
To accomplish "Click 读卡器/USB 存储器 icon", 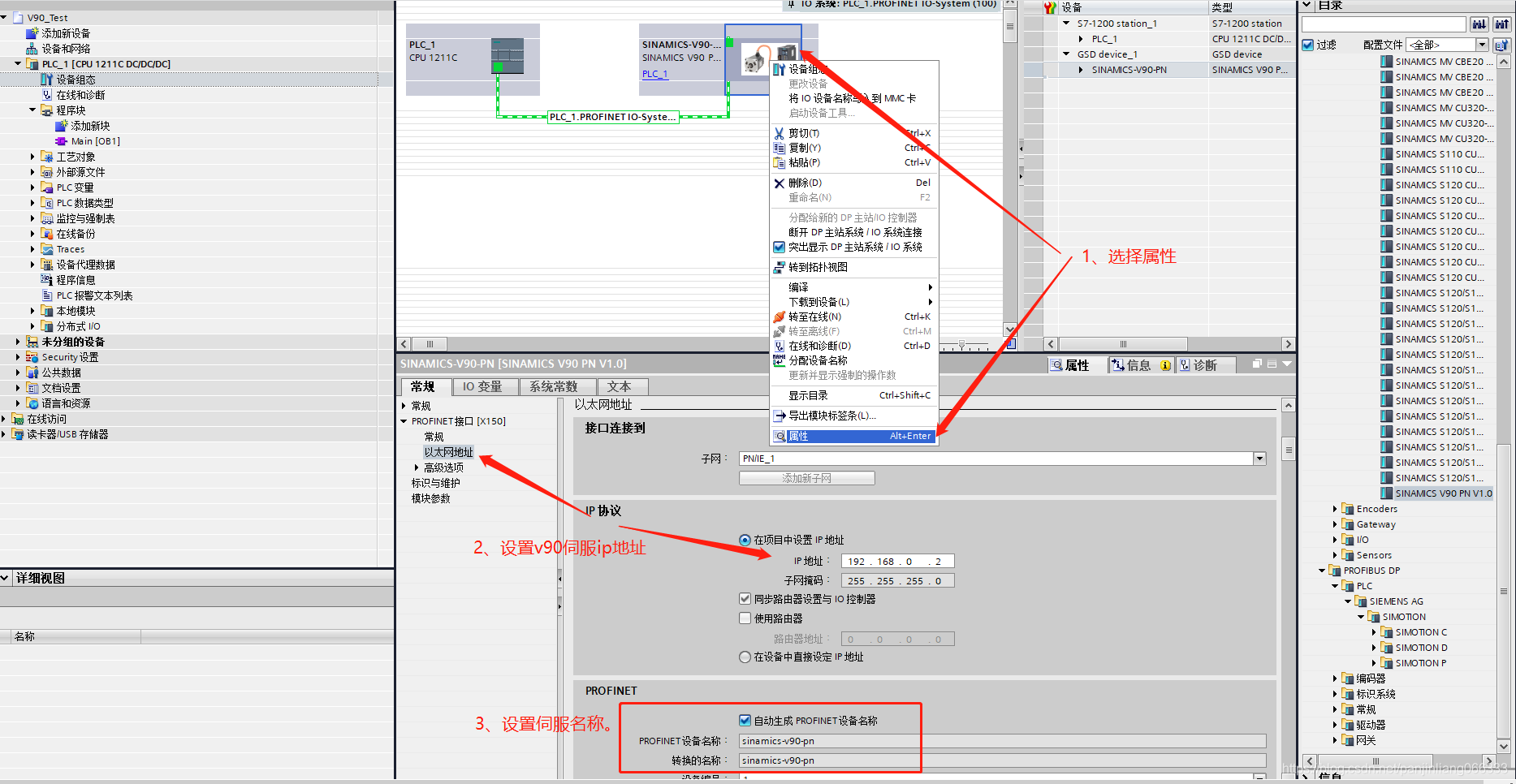I will (18, 434).
